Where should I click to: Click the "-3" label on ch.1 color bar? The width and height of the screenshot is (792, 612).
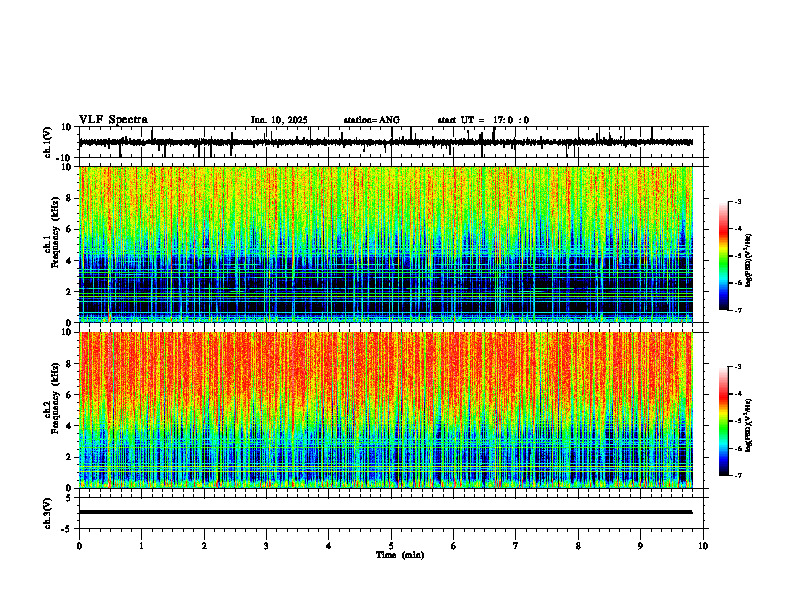[738, 202]
